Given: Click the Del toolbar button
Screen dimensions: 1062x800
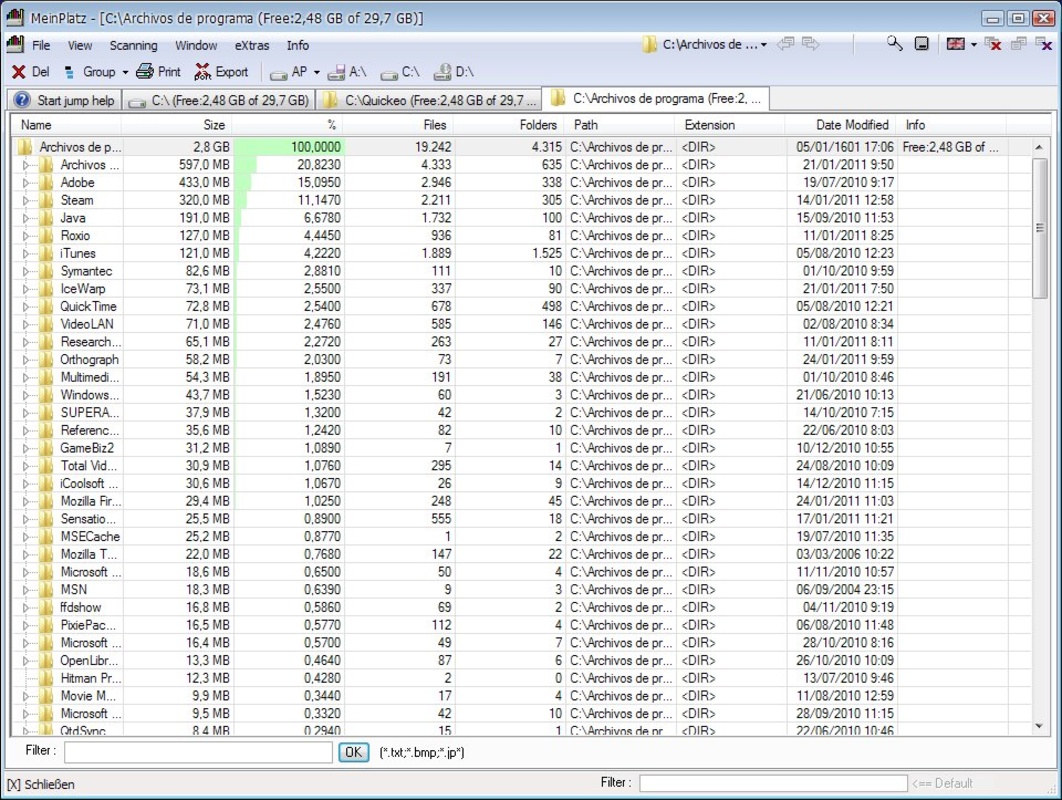Looking at the screenshot, I should (30, 72).
